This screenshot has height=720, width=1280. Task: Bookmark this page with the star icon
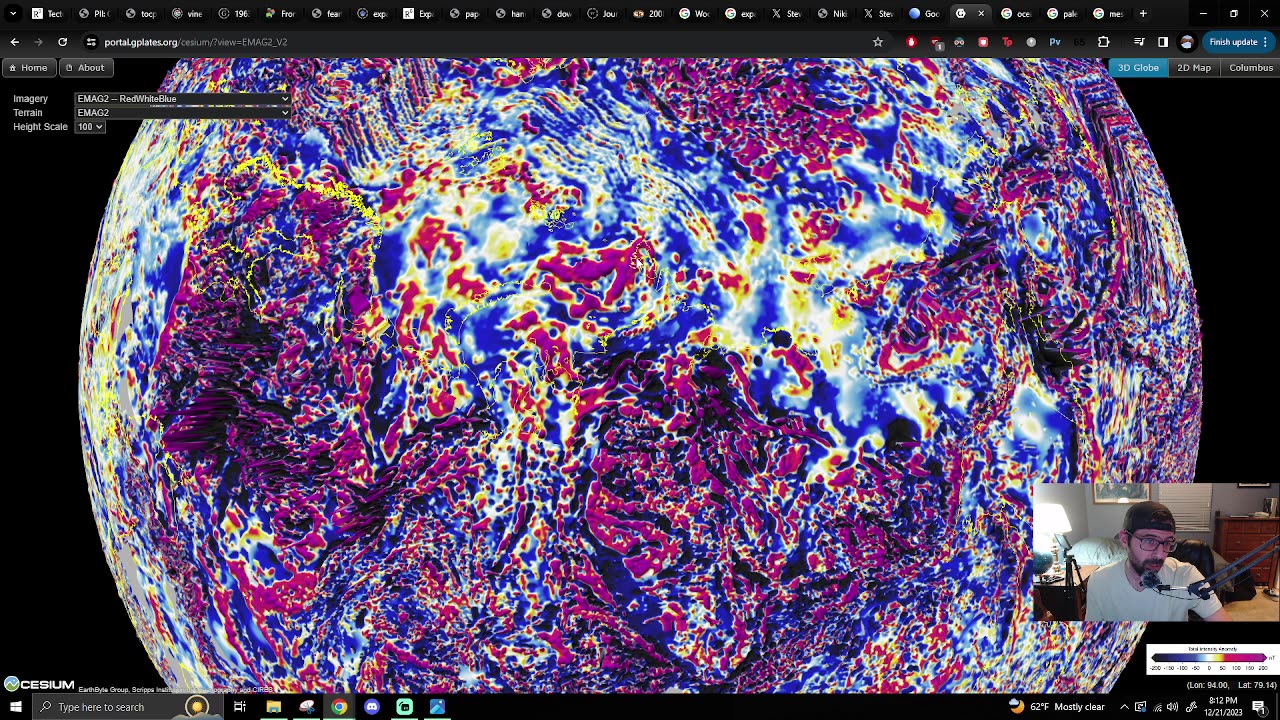coord(878,42)
